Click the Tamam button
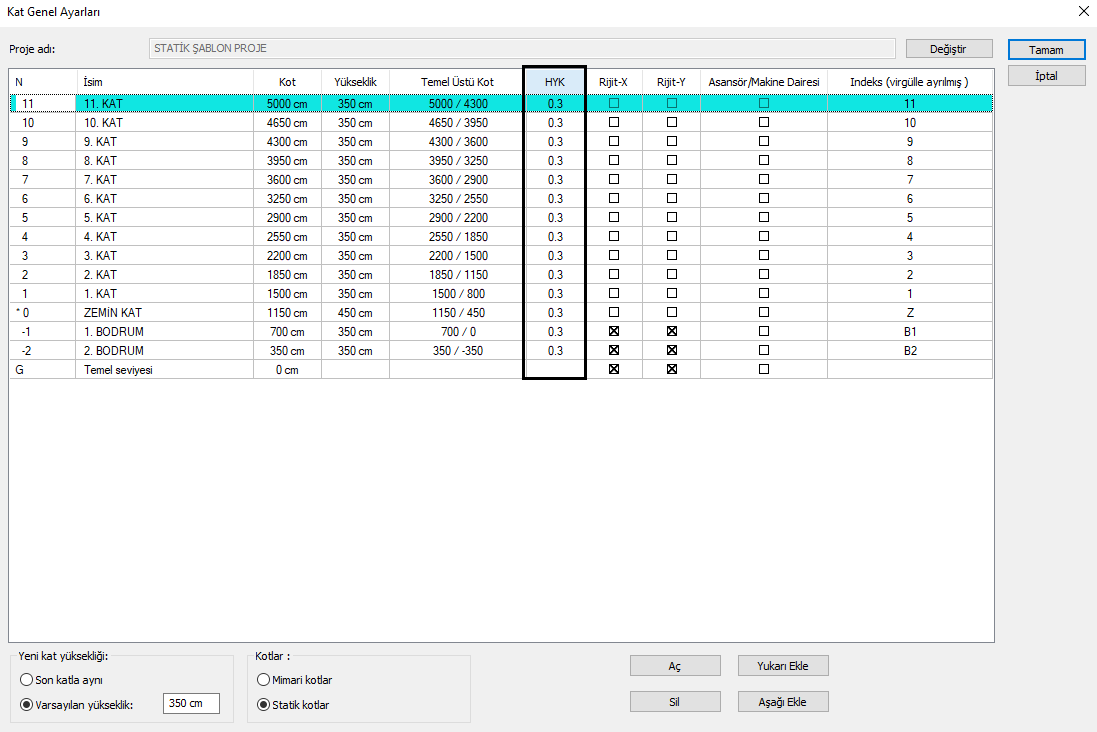 tap(1046, 50)
